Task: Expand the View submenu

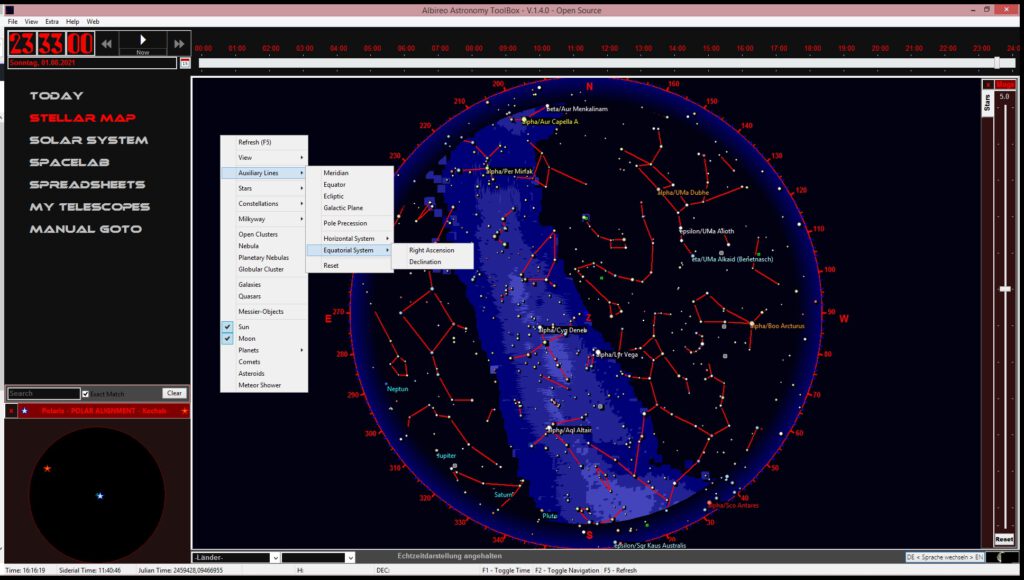Action: 264,157
